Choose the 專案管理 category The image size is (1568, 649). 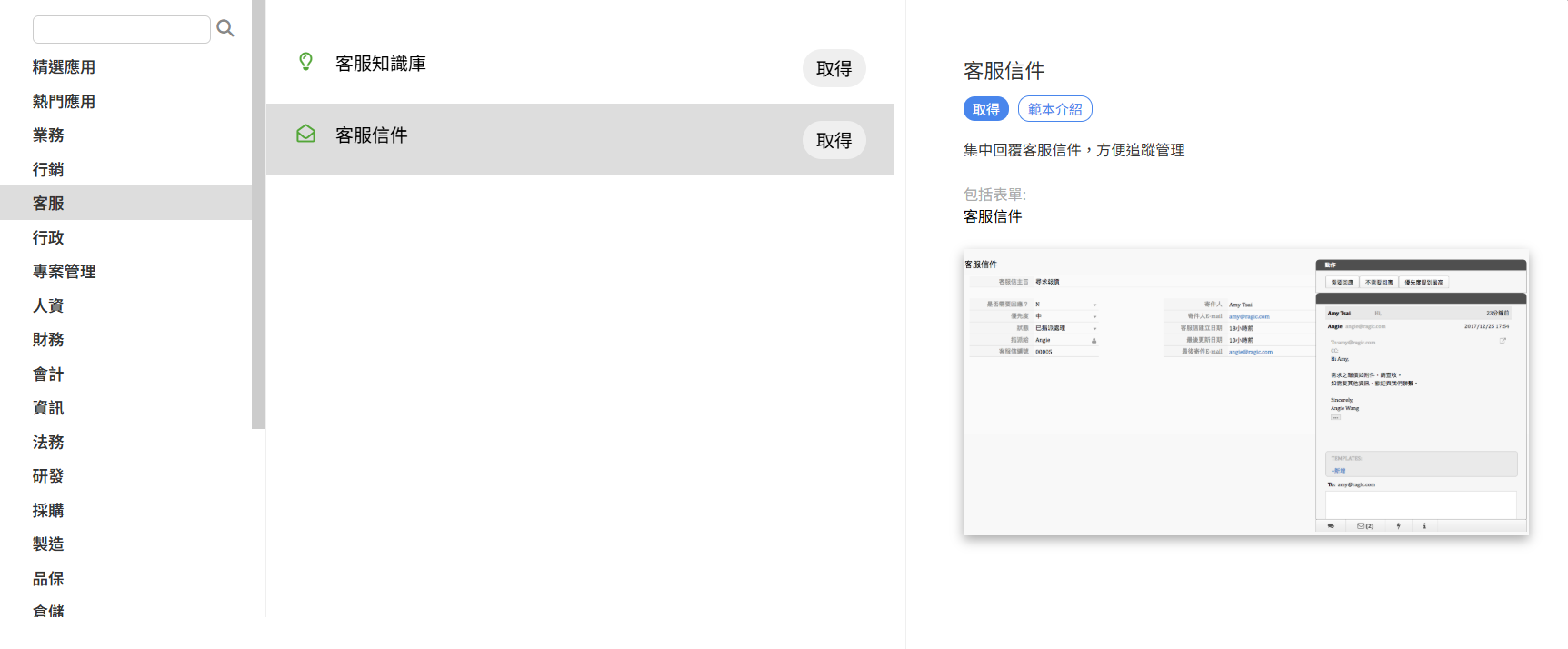click(x=64, y=272)
